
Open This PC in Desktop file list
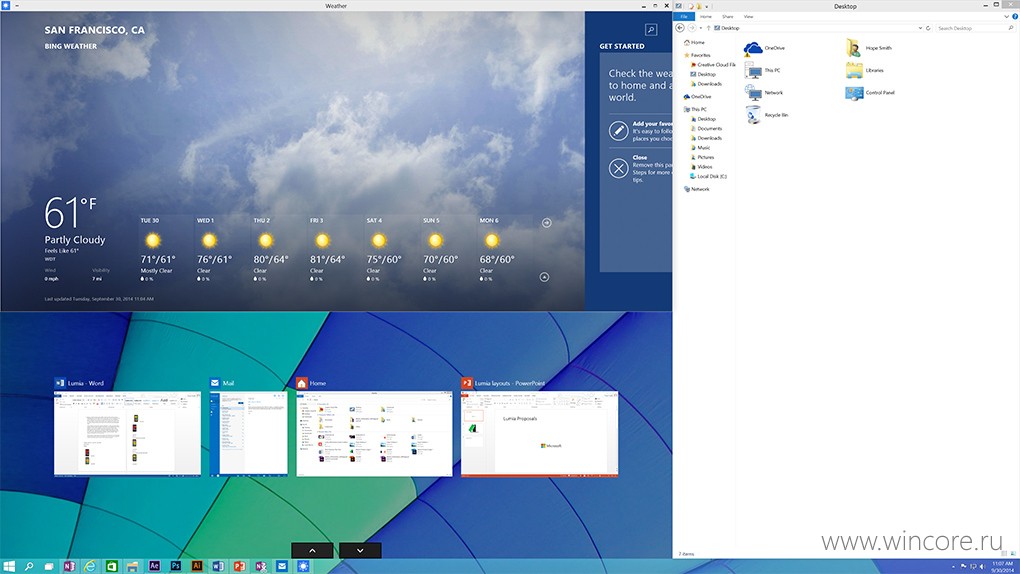coord(762,70)
